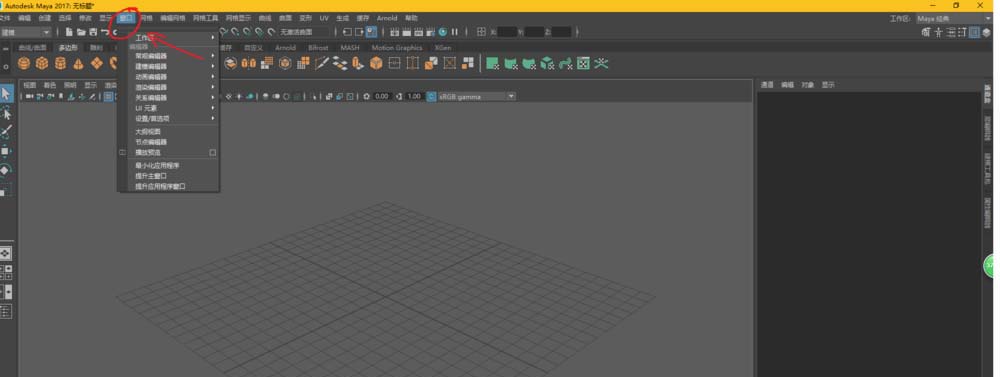The height and width of the screenshot is (377, 1000).
Task: Click the Mirror (two capsules) shelf icon
Action: (249, 63)
